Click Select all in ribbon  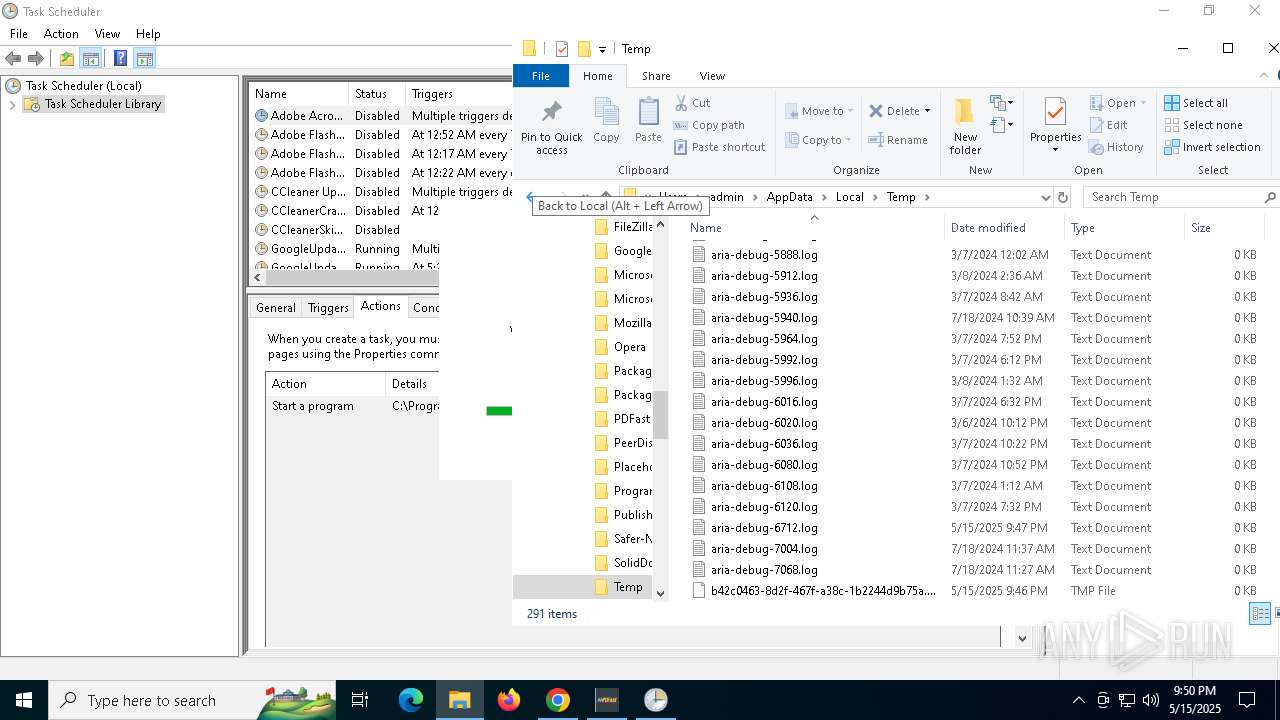click(x=1196, y=103)
